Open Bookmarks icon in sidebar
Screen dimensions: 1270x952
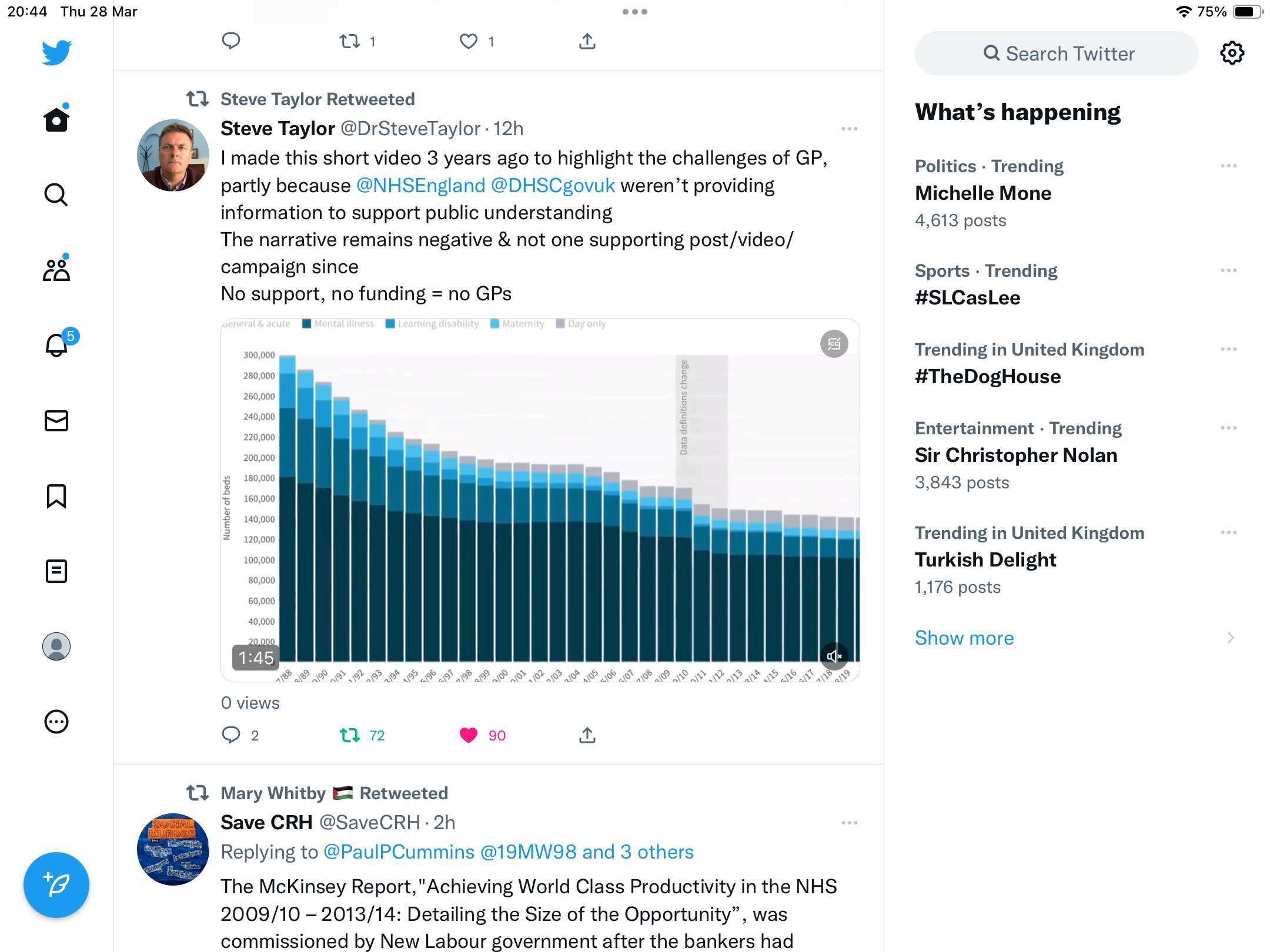[x=56, y=496]
